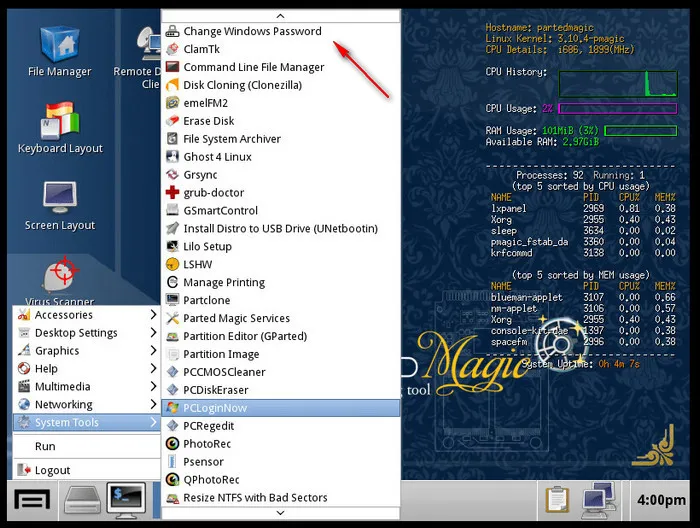Open the disk drive launcher in taskbar

tap(82, 499)
